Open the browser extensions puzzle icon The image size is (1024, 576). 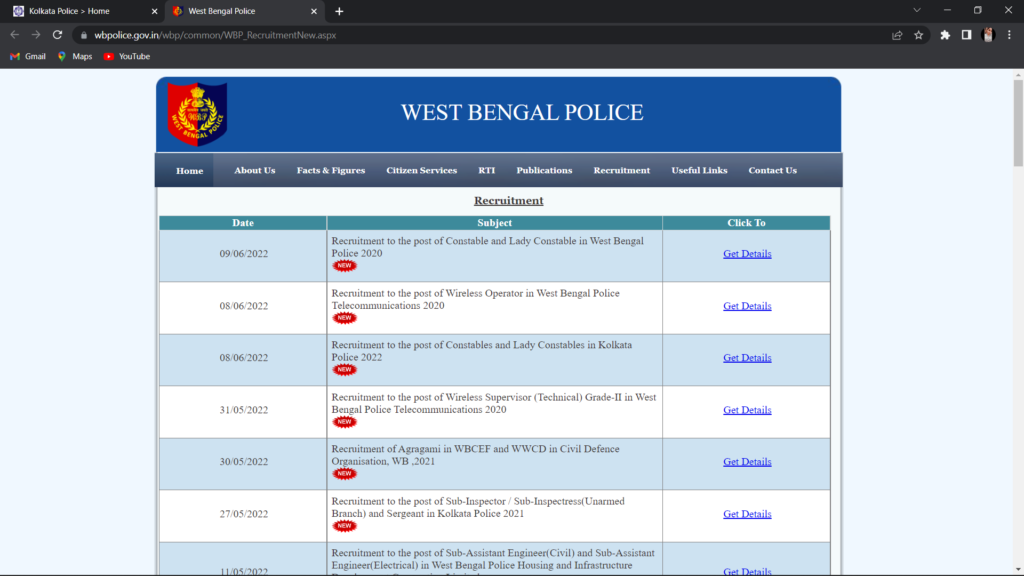coord(945,35)
